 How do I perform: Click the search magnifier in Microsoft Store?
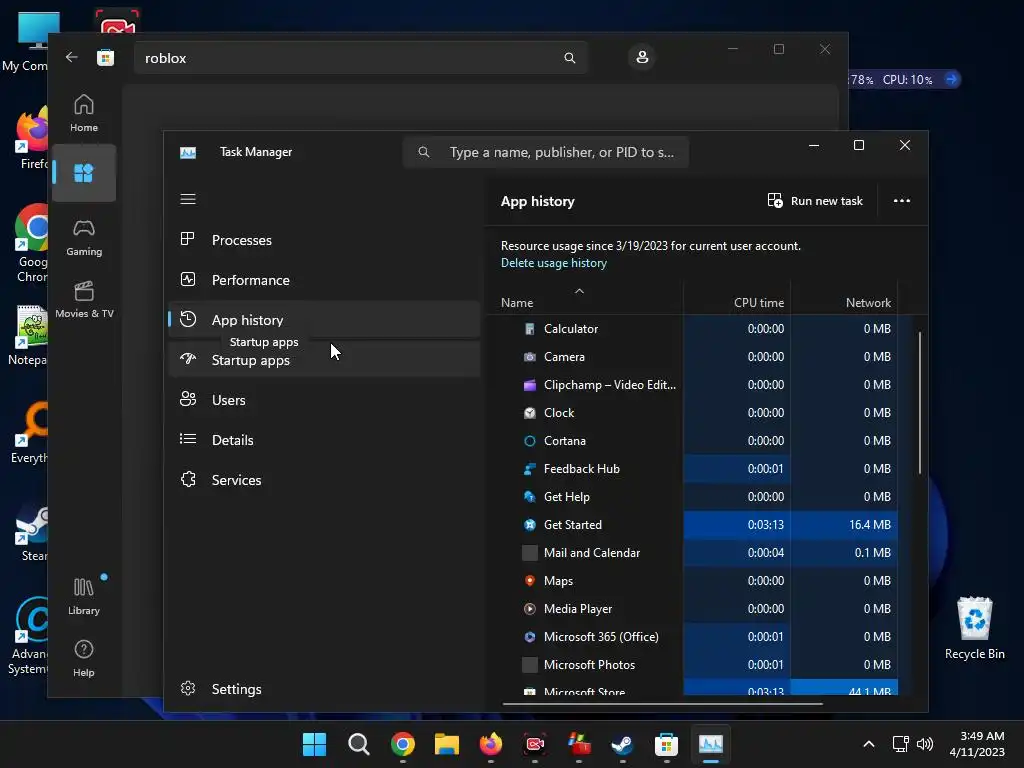[x=569, y=58]
